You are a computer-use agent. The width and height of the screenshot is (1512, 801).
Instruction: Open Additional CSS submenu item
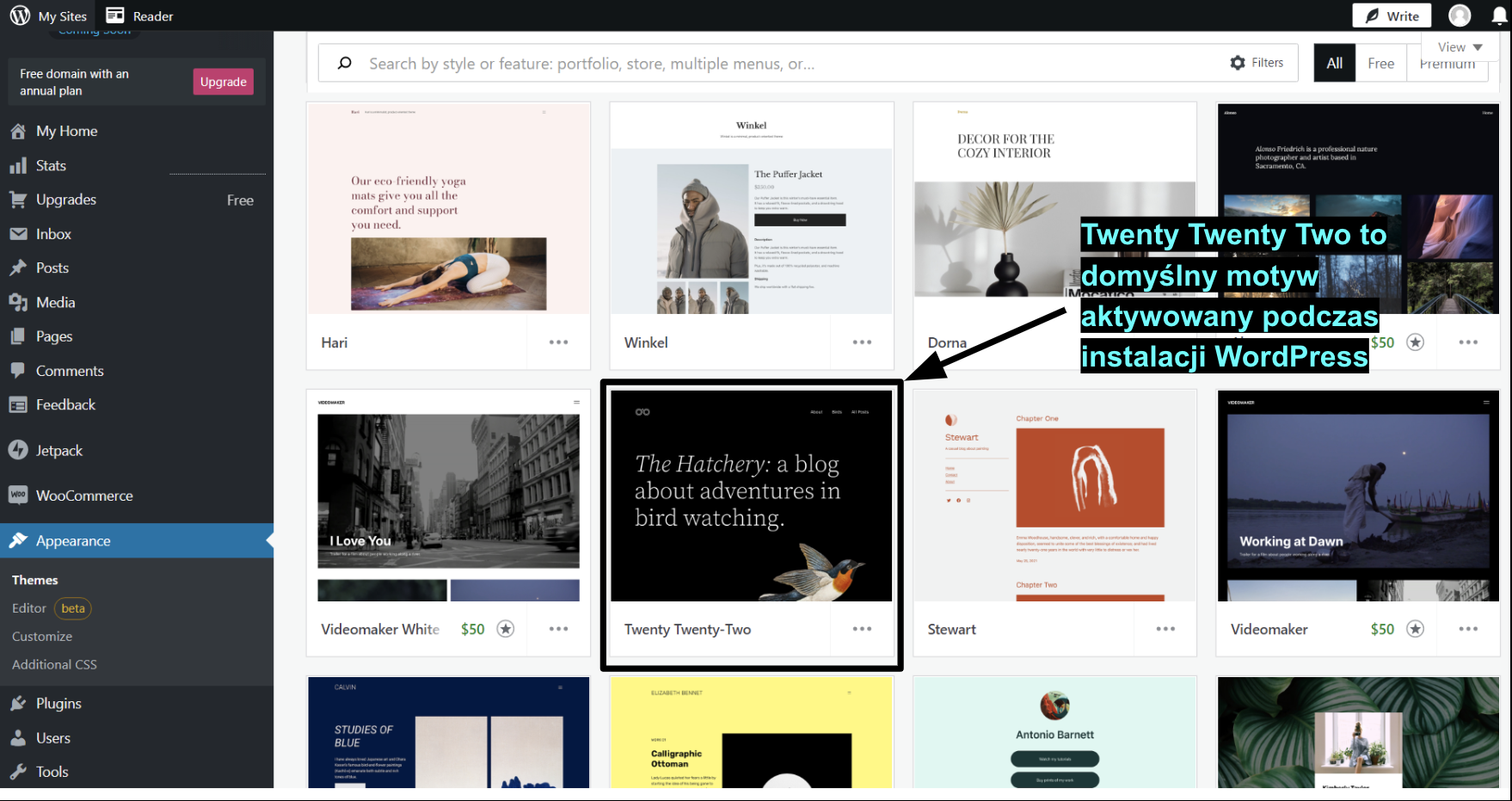(x=54, y=664)
